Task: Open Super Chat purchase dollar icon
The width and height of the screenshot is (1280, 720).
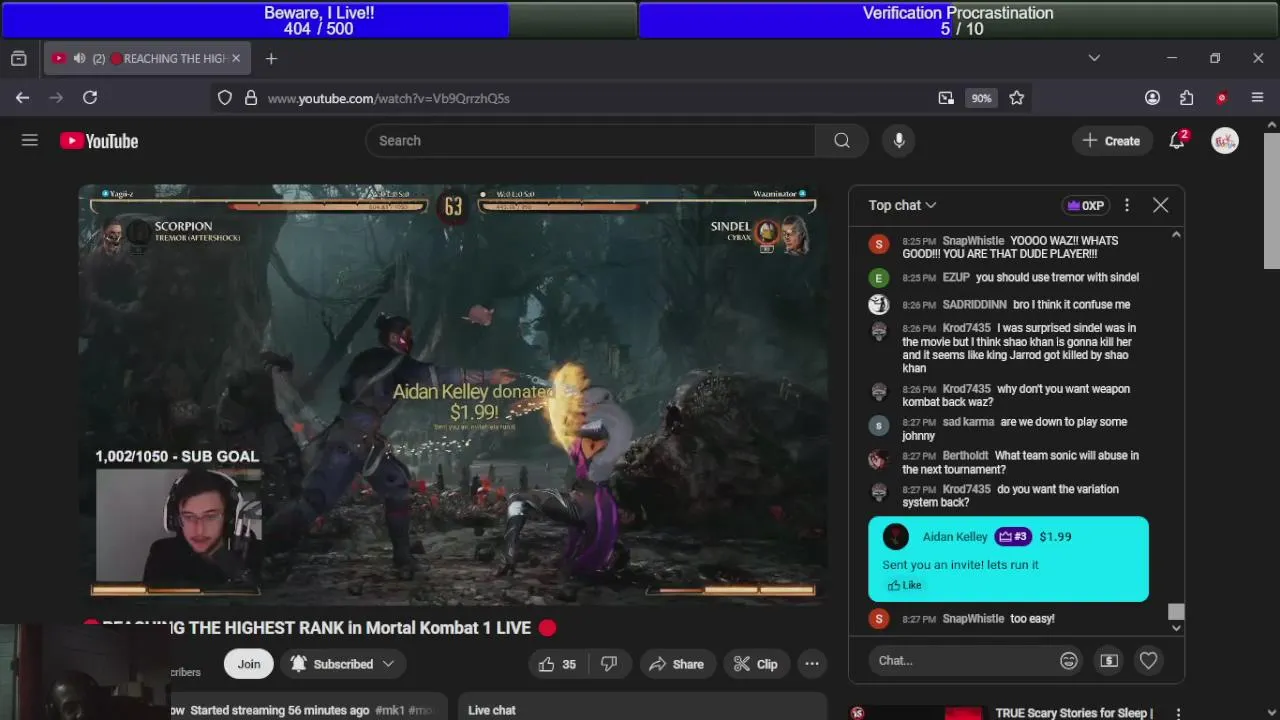Action: (1109, 661)
